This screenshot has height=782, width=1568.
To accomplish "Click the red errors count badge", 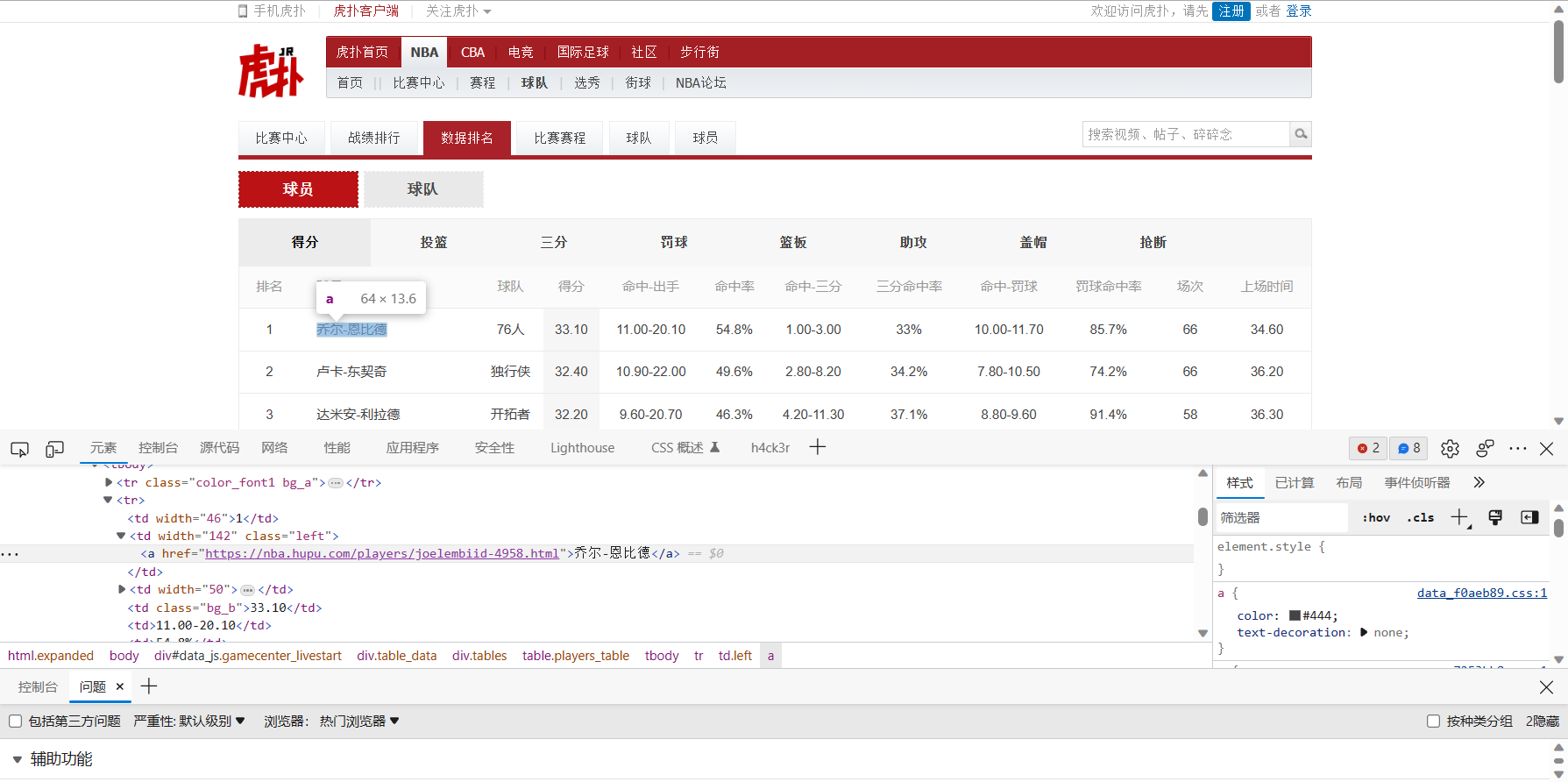I will [1368, 448].
